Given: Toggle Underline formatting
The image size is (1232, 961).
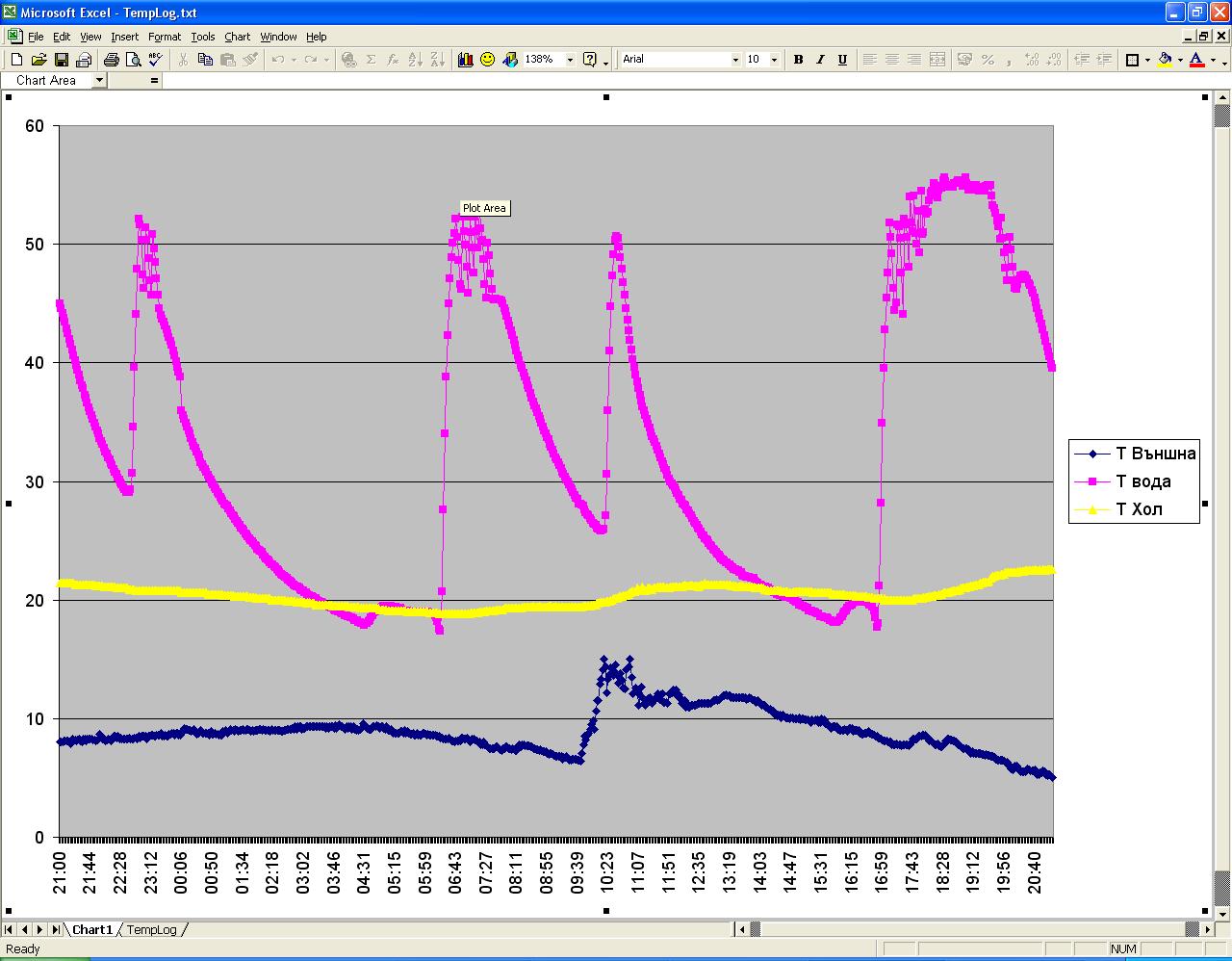Looking at the screenshot, I should [x=842, y=60].
